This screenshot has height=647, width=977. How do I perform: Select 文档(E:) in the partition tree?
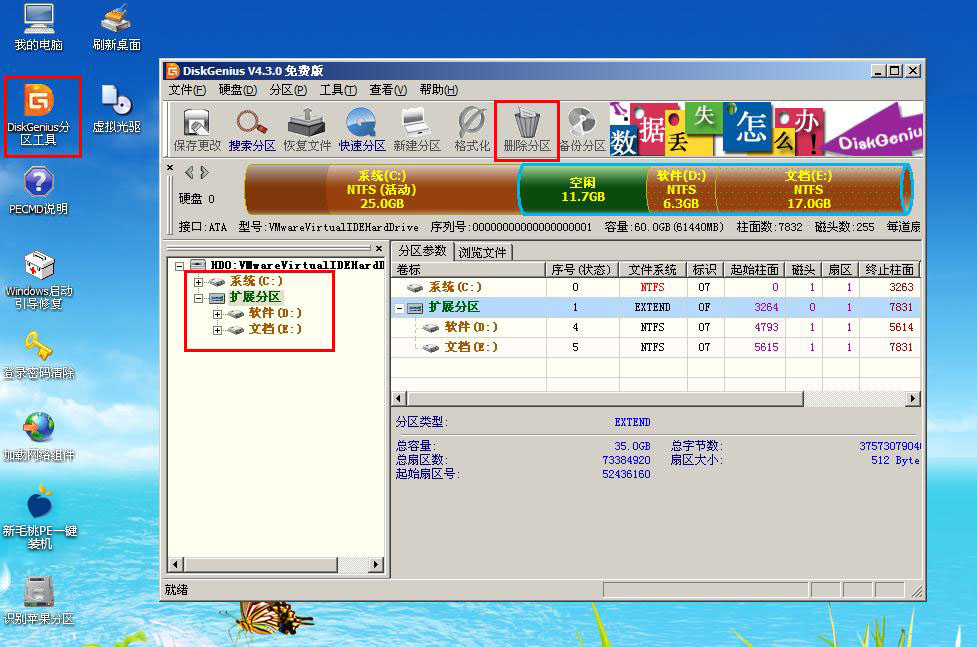coord(275,329)
